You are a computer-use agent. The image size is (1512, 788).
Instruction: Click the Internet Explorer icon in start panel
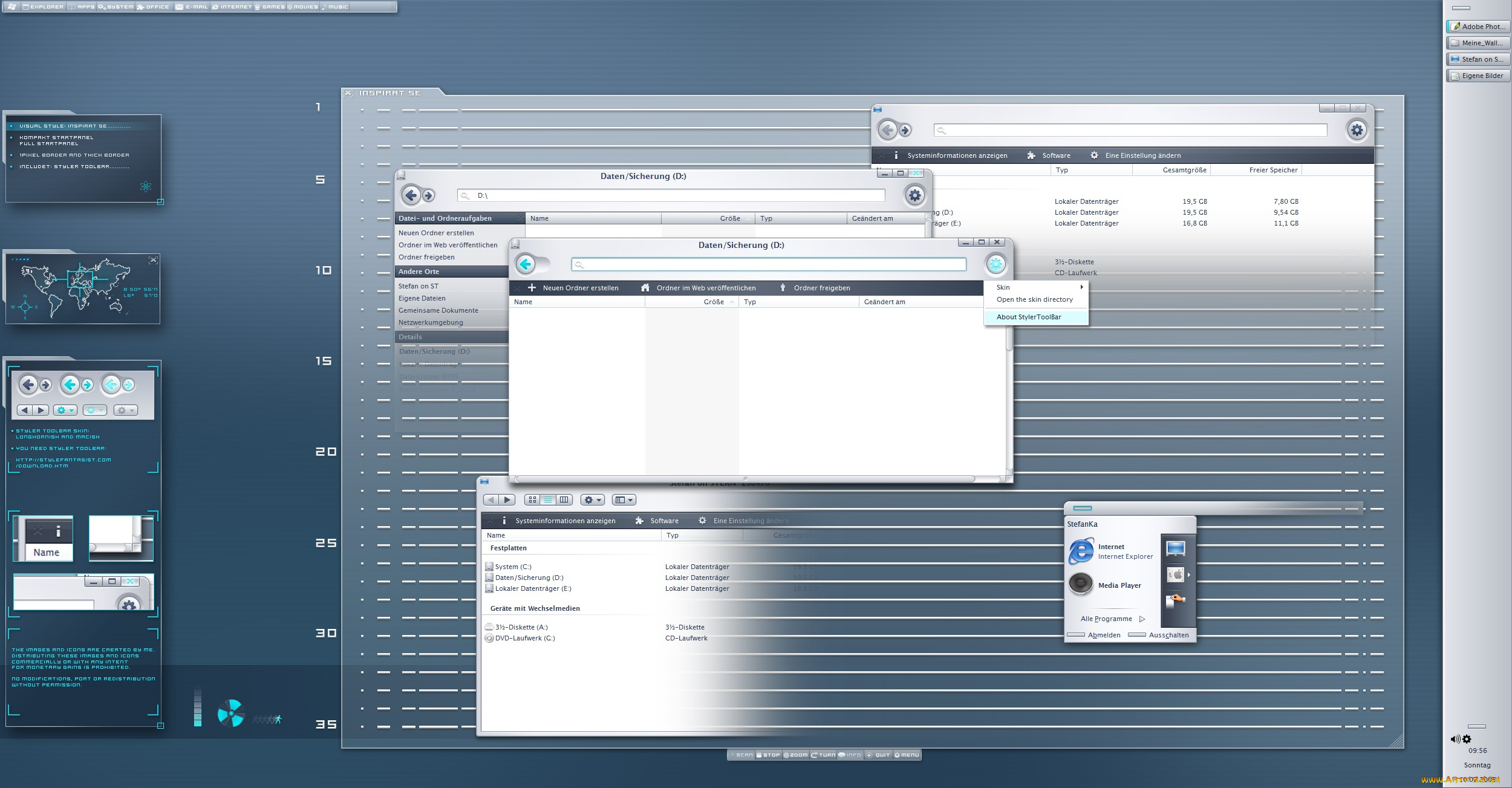click(1081, 551)
